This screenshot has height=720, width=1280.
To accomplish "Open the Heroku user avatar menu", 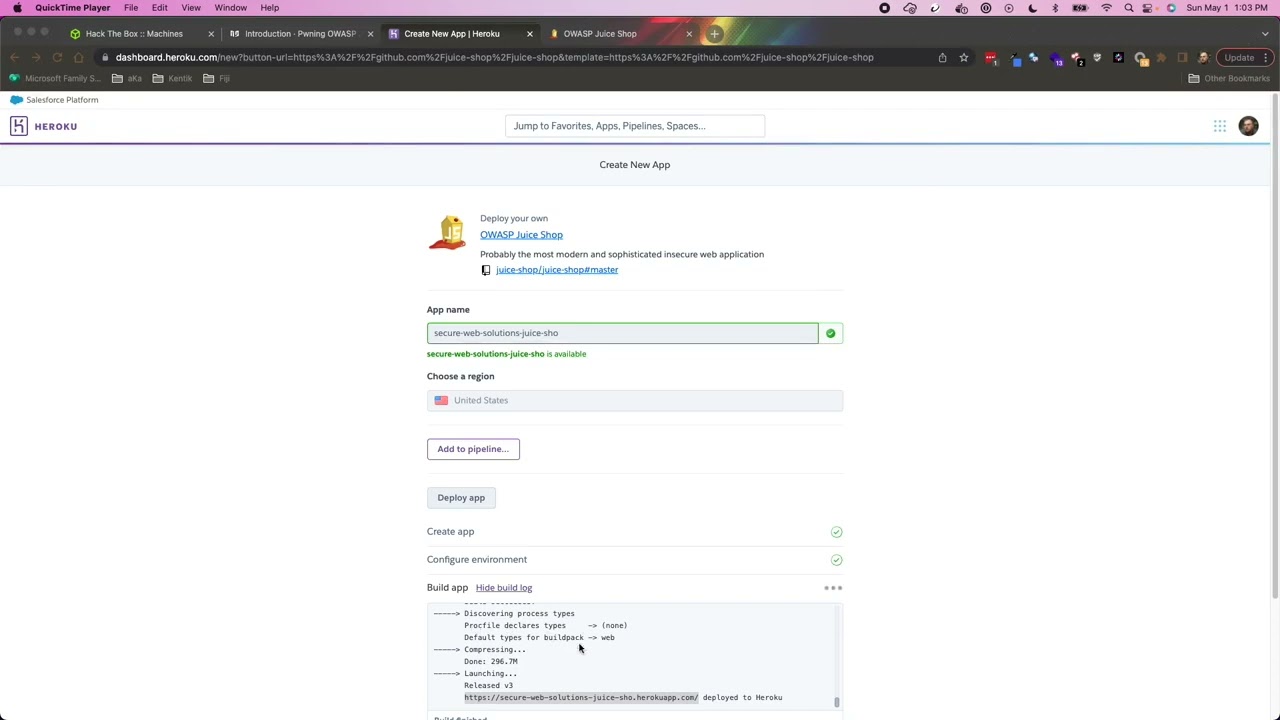I will pyautogui.click(x=1248, y=126).
